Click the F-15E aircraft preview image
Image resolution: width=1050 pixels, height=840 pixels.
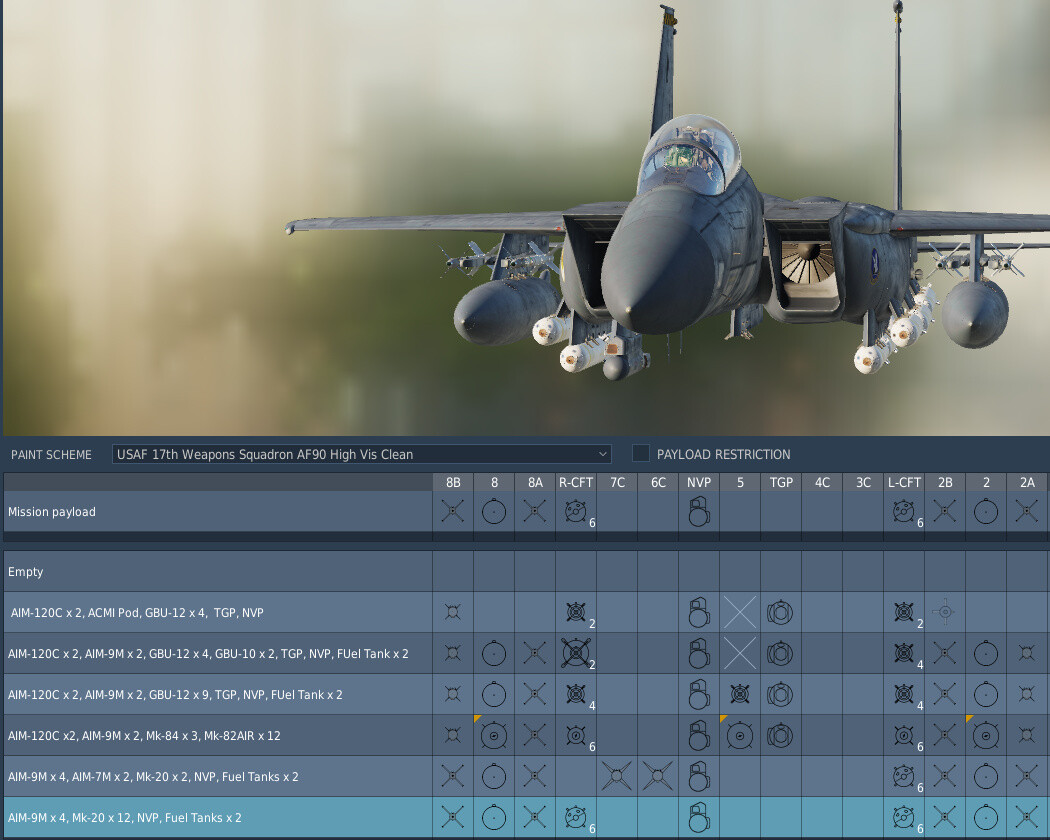click(x=526, y=218)
